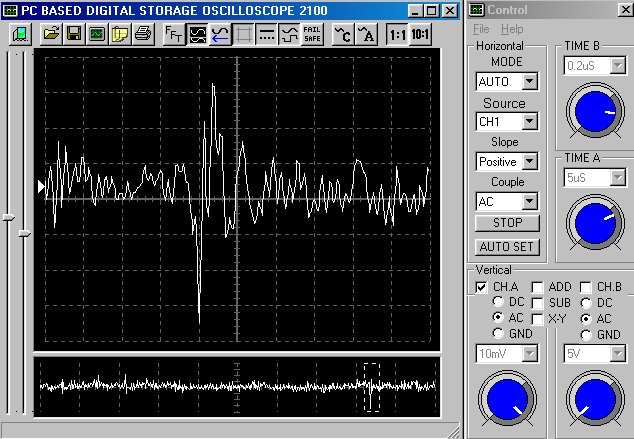The height and width of the screenshot is (439, 634).
Task: Select the 1:1 probe ratio button
Action: pos(397,33)
